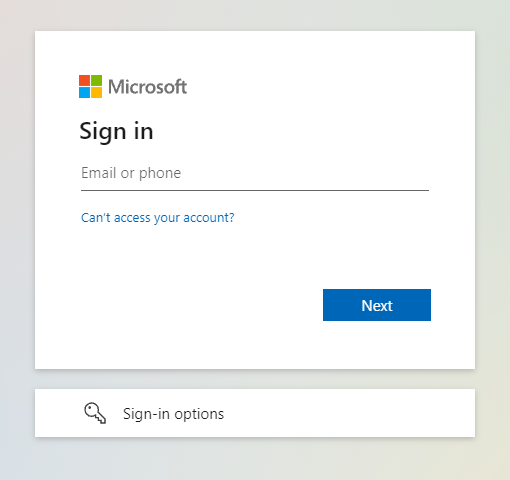This screenshot has width=510, height=480.
Task: Click blank card area left of Next button
Action: (200, 305)
